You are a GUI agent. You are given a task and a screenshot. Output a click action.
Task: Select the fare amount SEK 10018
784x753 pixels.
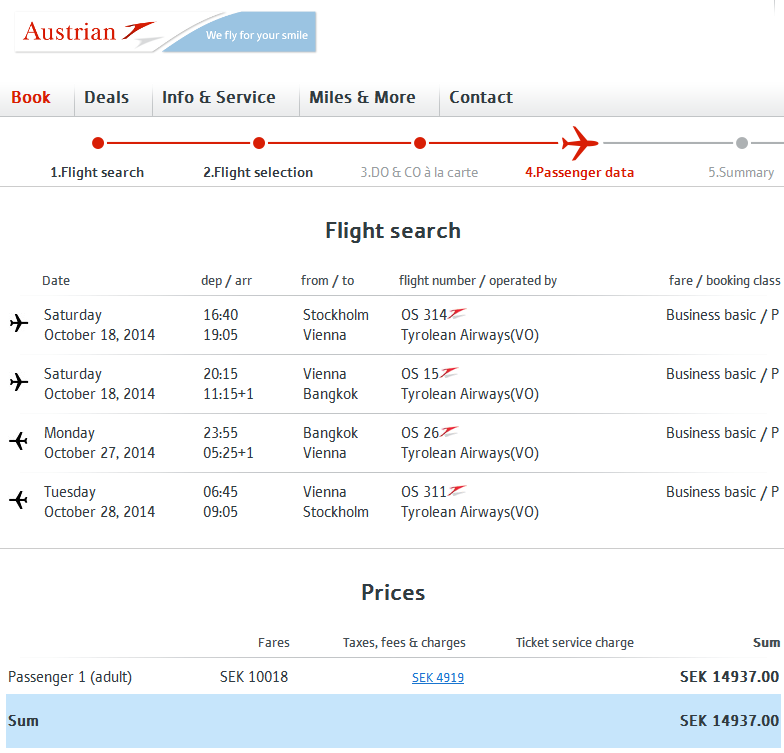pyautogui.click(x=254, y=677)
